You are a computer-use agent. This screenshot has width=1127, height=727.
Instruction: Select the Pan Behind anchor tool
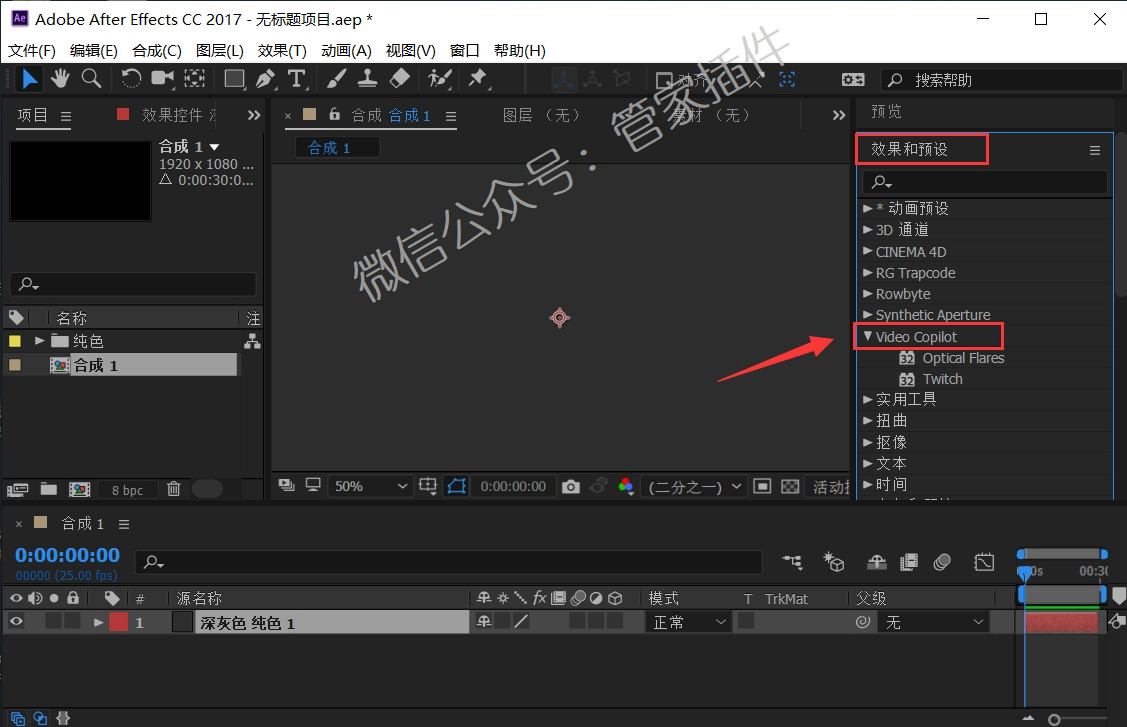point(195,78)
